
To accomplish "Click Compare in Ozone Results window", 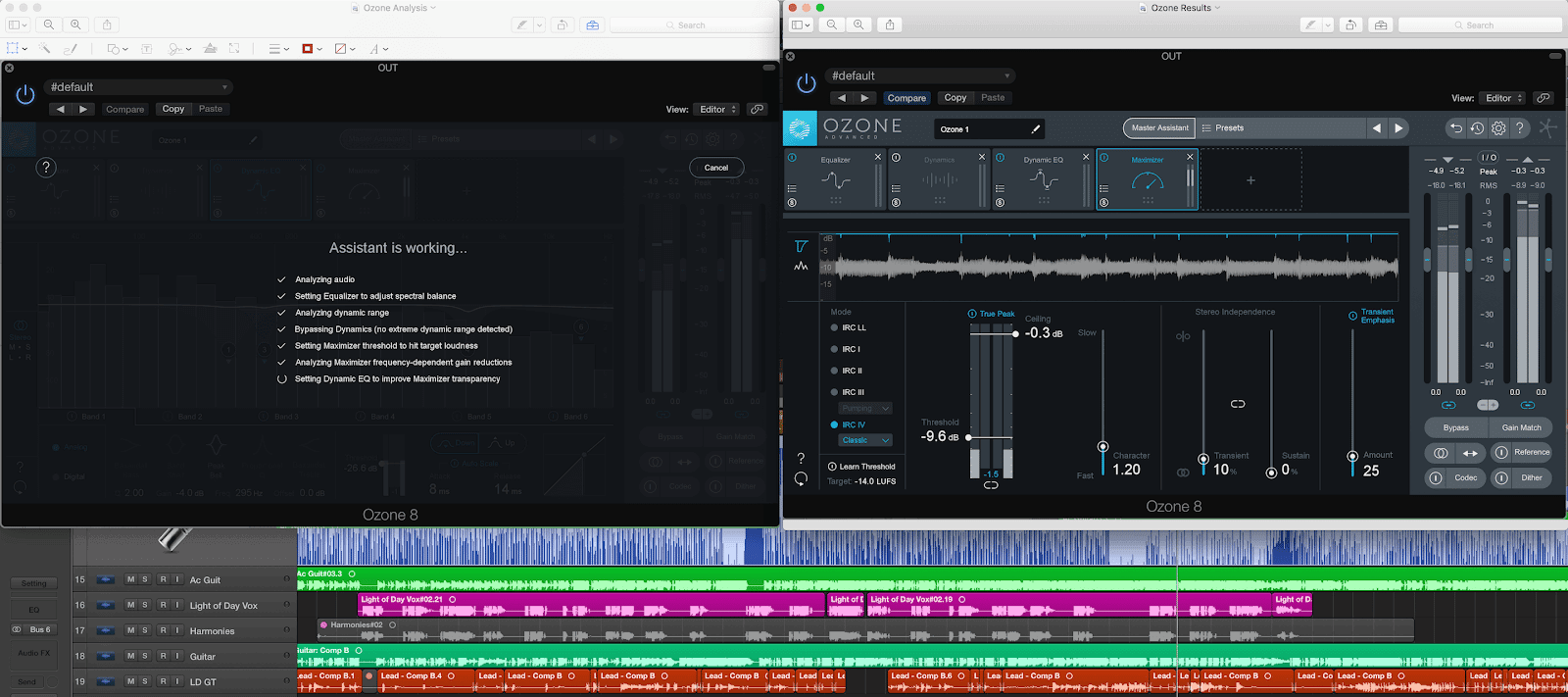I will 906,98.
